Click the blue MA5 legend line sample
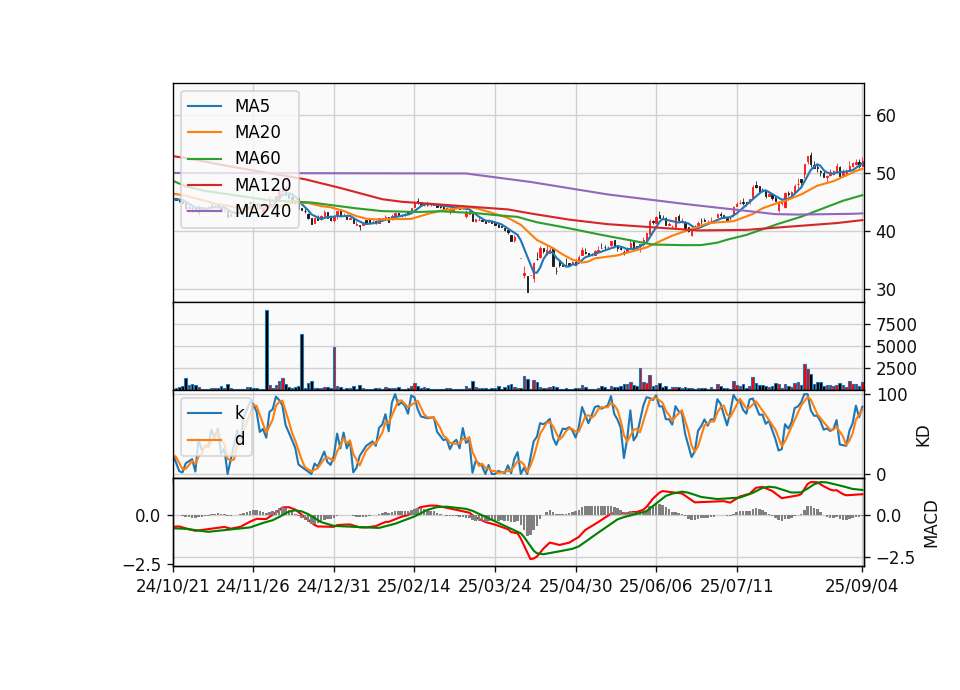960x690 pixels. (204, 107)
